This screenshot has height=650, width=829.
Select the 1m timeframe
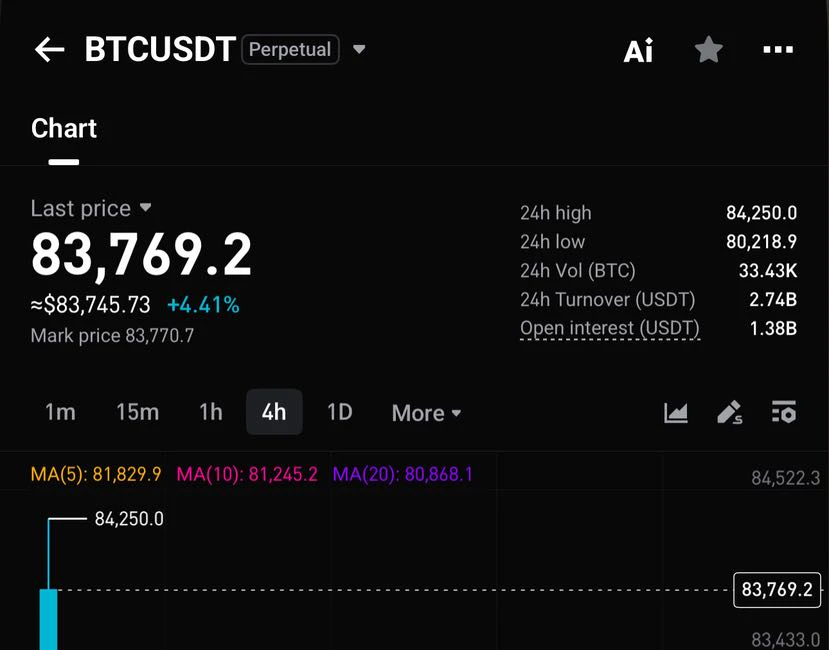(x=60, y=413)
